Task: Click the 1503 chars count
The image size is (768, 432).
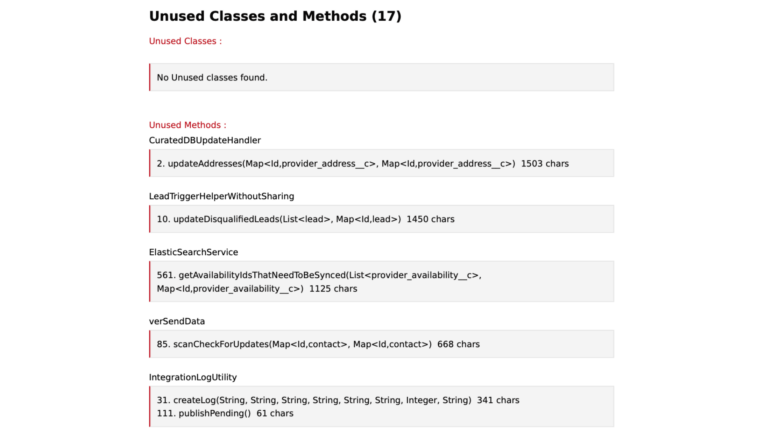Action: [545, 163]
